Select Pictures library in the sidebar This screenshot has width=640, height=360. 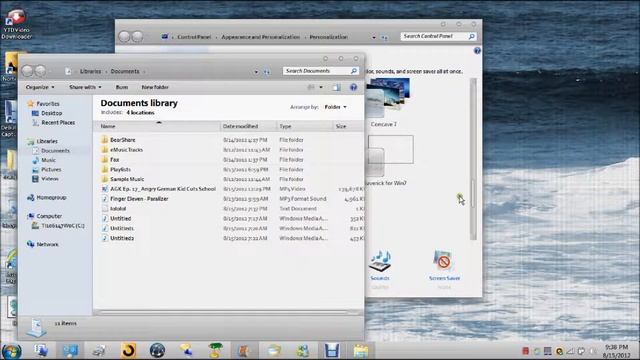(x=47, y=169)
